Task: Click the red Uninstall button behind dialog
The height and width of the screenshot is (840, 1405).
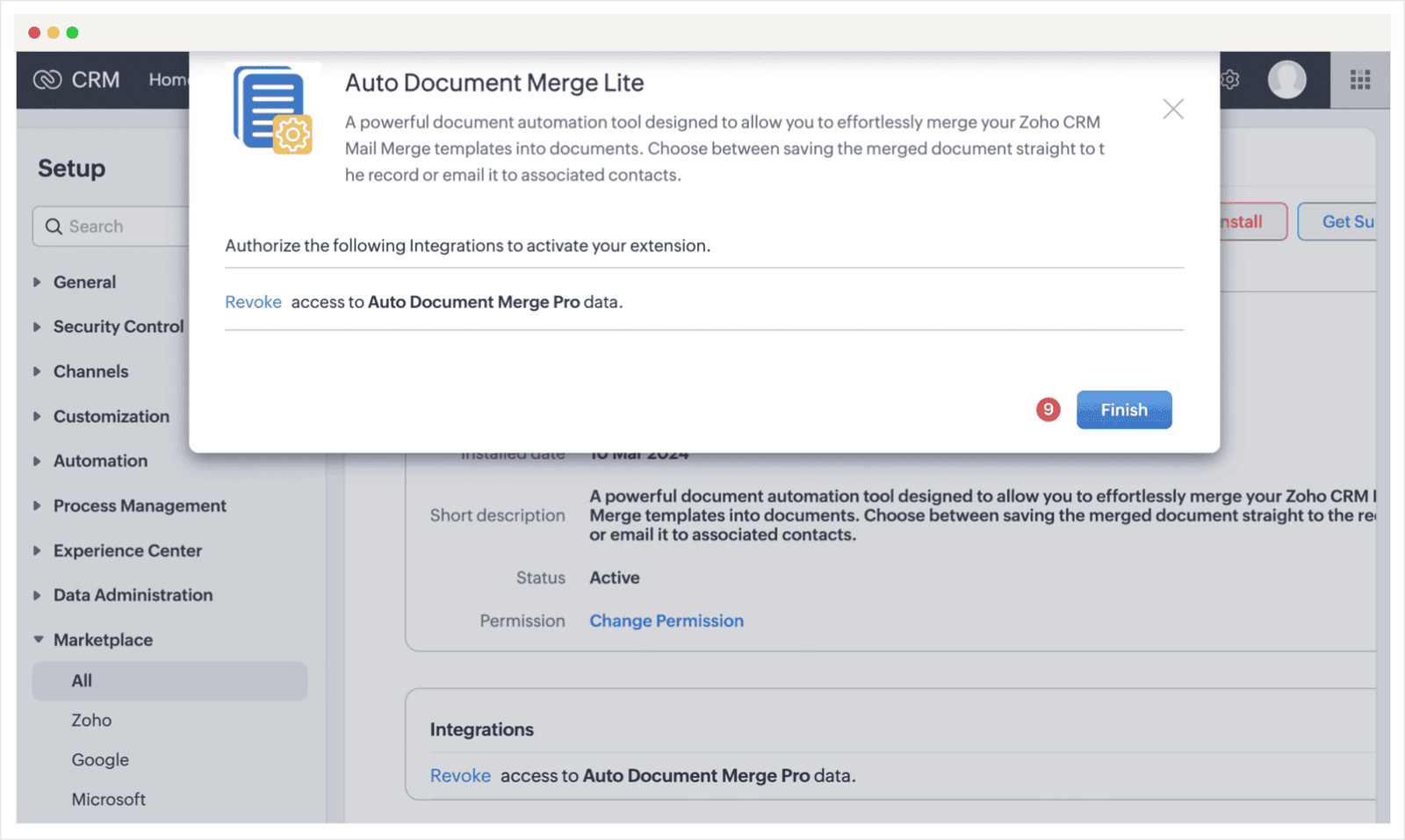Action: click(x=1253, y=222)
